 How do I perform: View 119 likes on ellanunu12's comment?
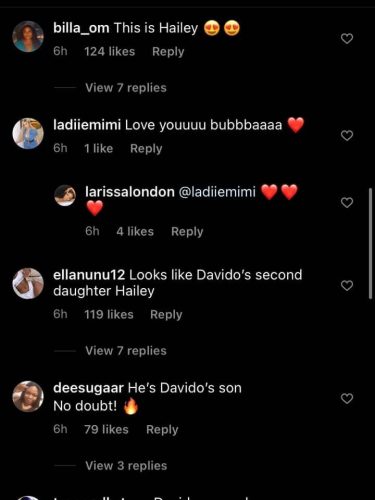tap(109, 315)
